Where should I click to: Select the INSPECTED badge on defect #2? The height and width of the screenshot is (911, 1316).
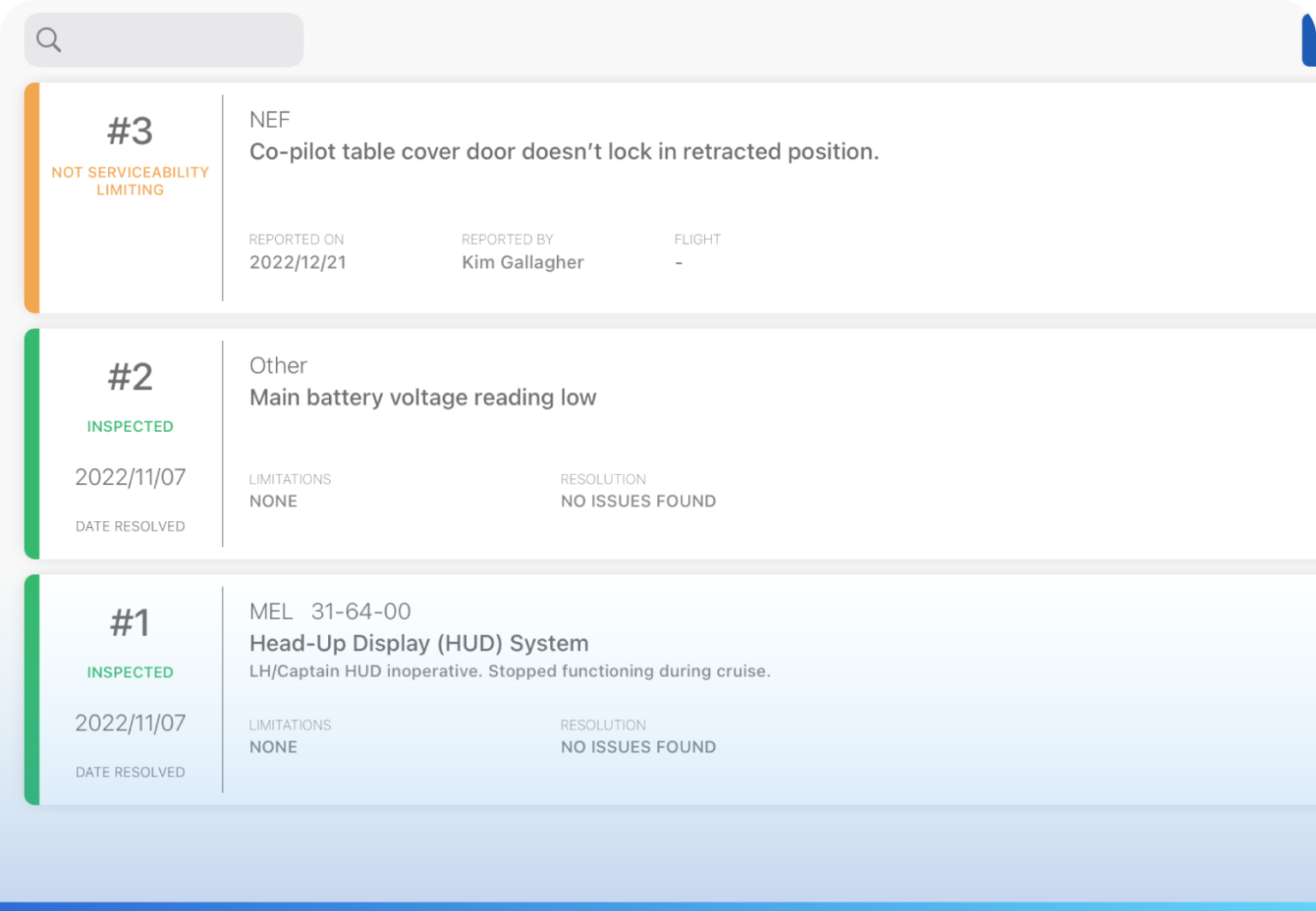129,426
